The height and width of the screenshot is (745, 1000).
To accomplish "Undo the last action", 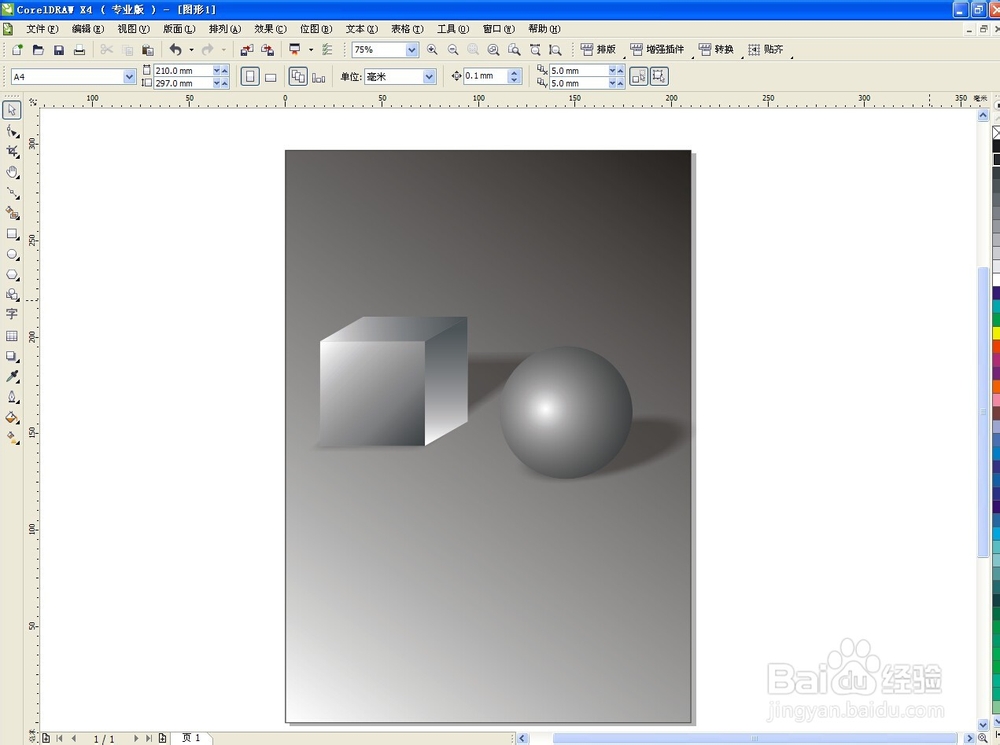I will (x=175, y=49).
